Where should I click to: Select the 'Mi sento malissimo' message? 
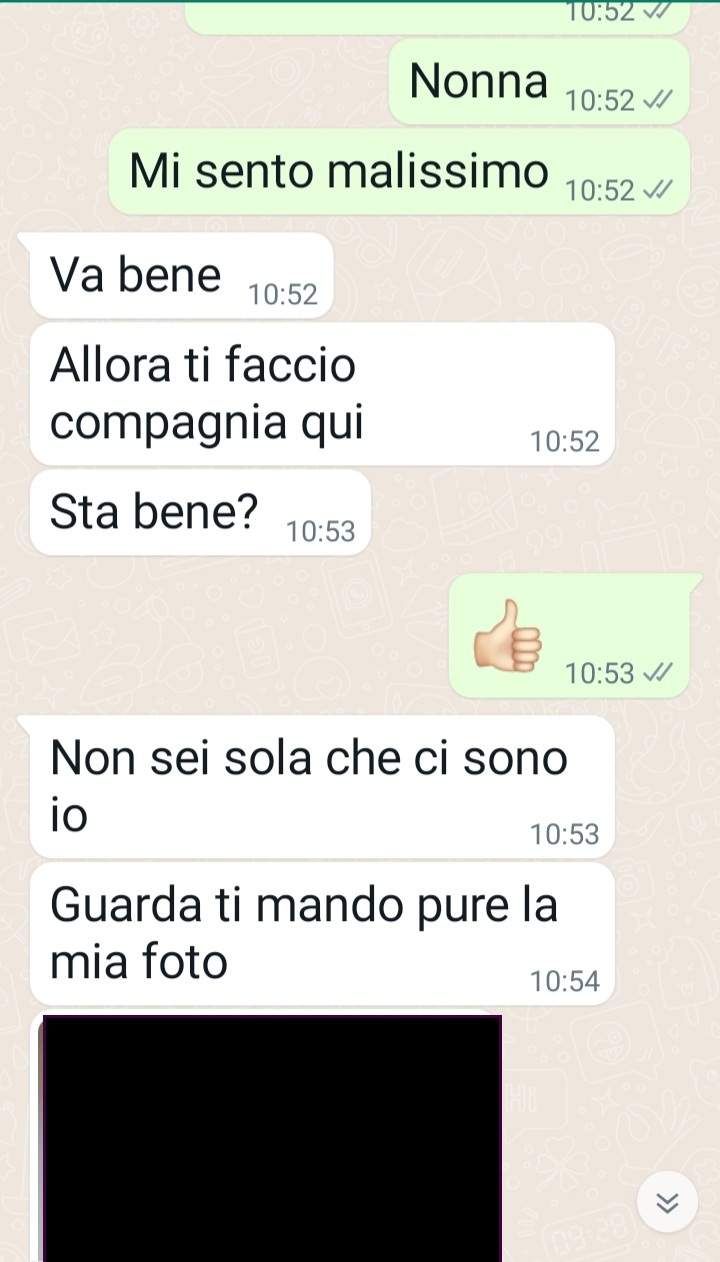[399, 172]
